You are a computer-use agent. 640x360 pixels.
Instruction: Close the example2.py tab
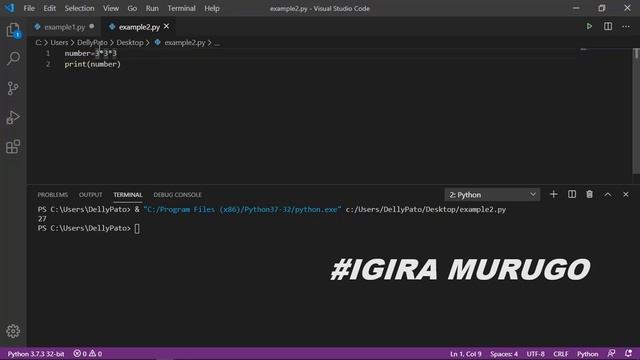(167, 27)
